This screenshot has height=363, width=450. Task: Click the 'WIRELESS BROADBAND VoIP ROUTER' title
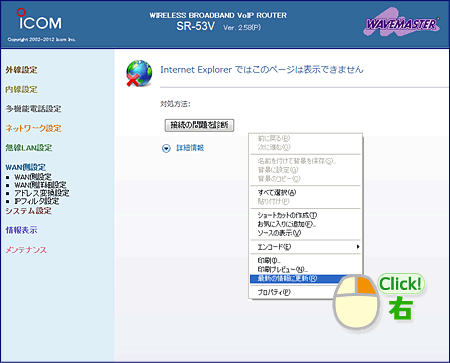[218, 15]
